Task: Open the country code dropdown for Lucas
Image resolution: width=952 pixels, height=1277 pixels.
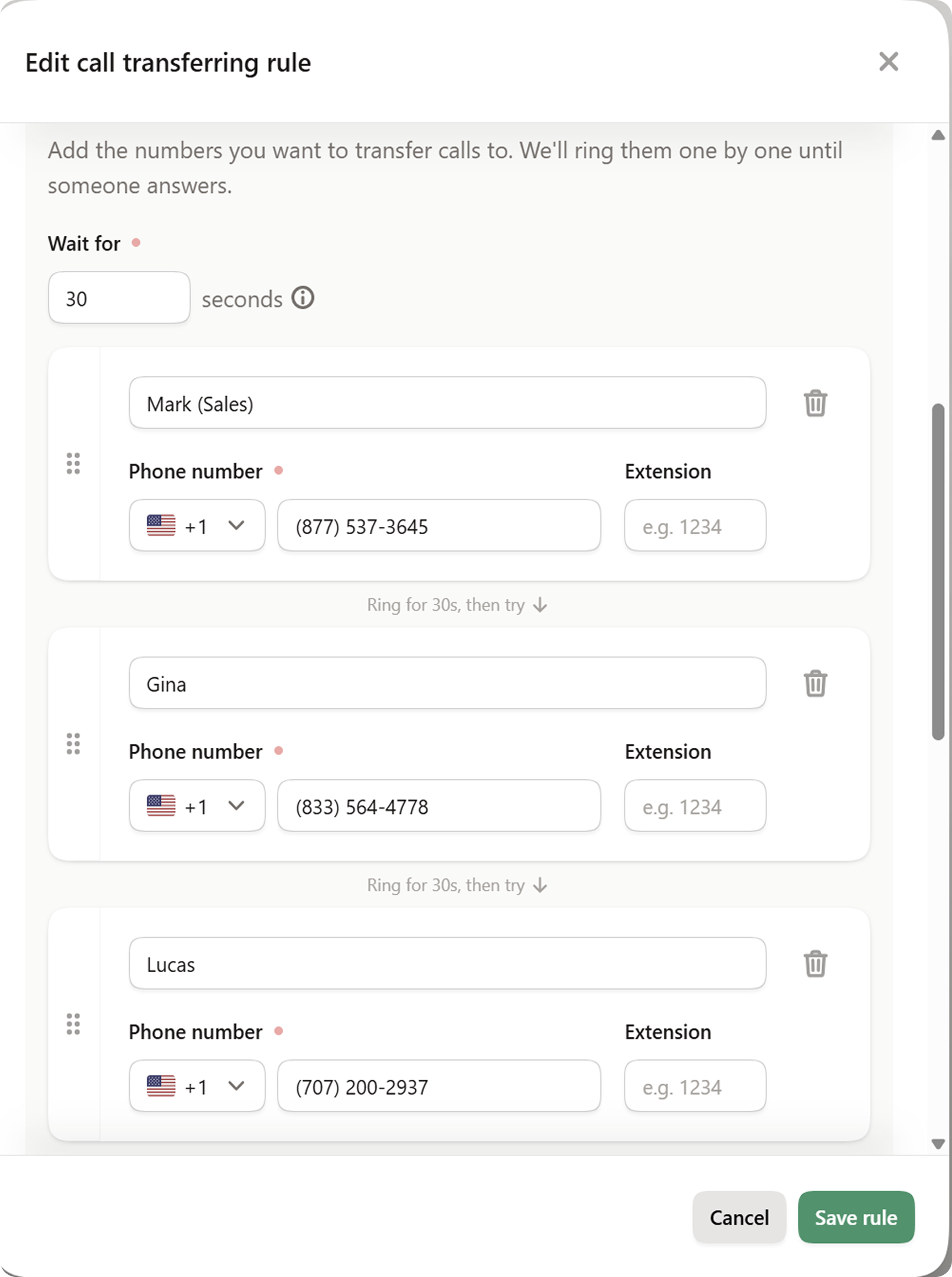Action: click(x=237, y=1086)
